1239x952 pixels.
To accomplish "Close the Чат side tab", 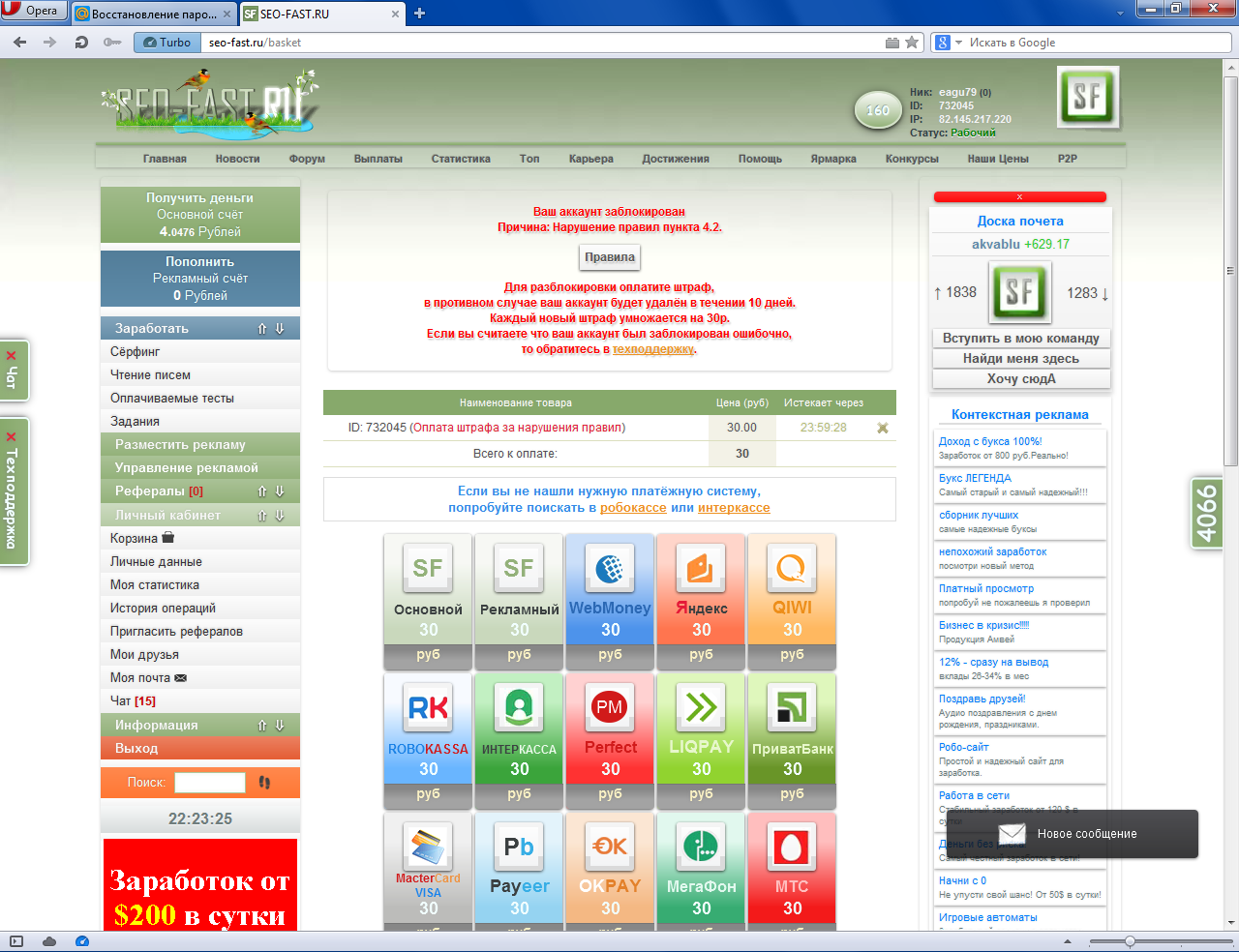I will (12, 356).
